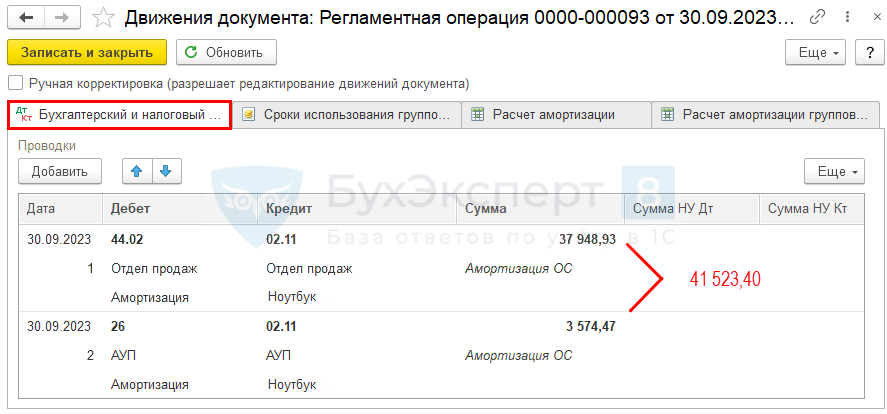Click Ноутбук in the first entry

292,297
